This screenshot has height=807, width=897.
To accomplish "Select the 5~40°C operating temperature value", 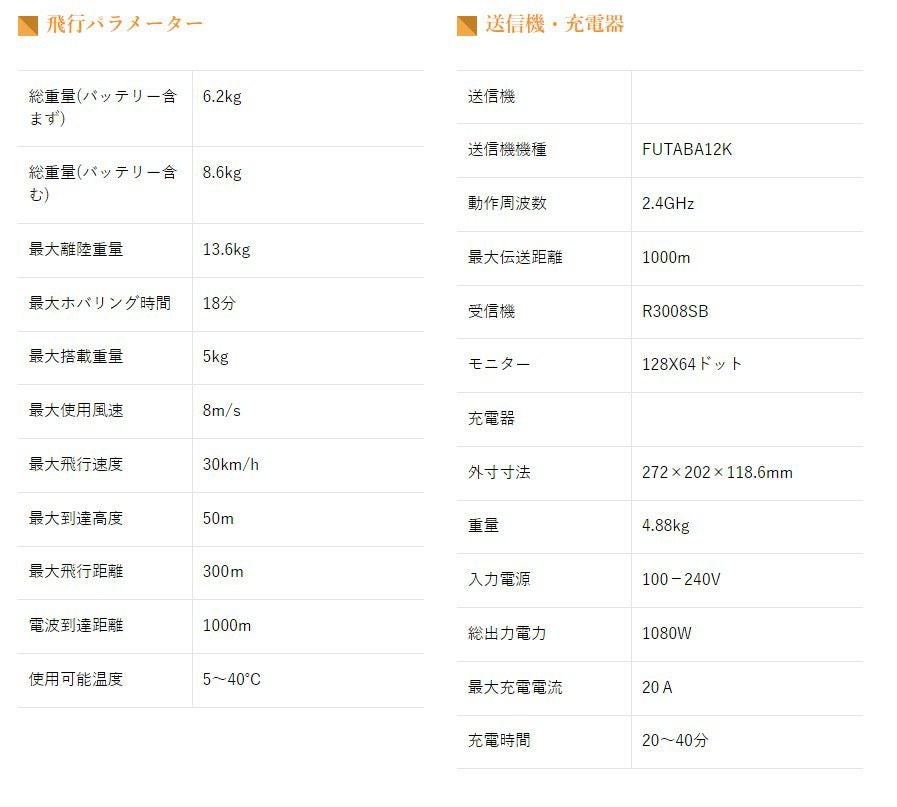I will click(231, 679).
